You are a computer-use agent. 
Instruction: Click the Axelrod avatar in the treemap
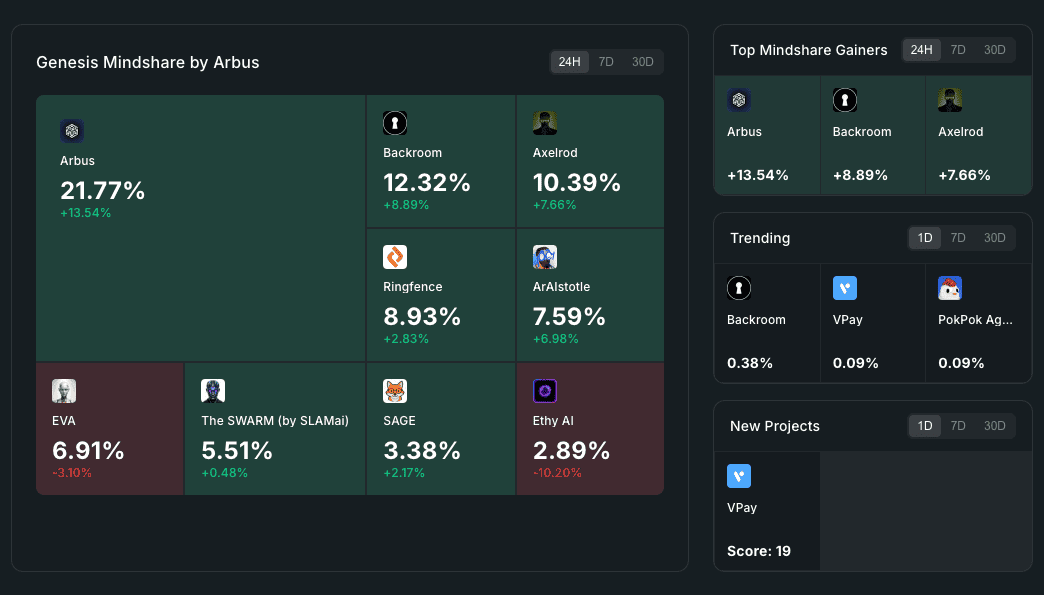tap(545, 123)
